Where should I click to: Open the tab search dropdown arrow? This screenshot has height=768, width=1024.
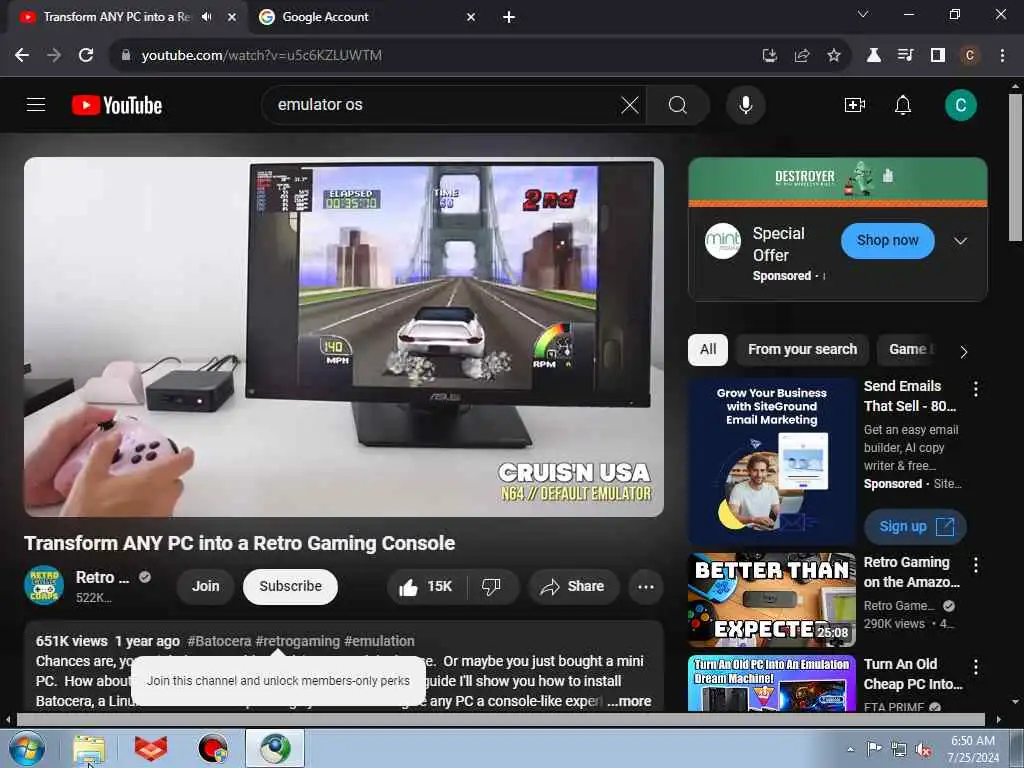click(x=862, y=14)
